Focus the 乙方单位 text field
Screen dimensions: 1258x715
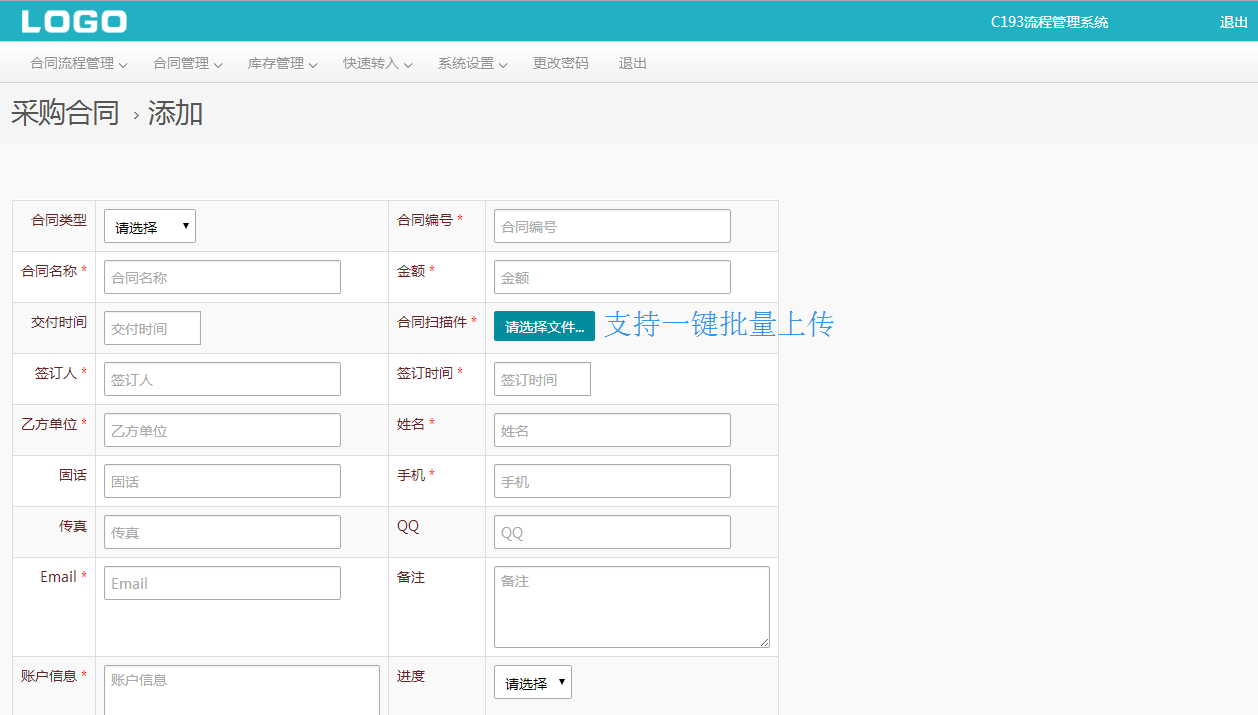click(222, 430)
